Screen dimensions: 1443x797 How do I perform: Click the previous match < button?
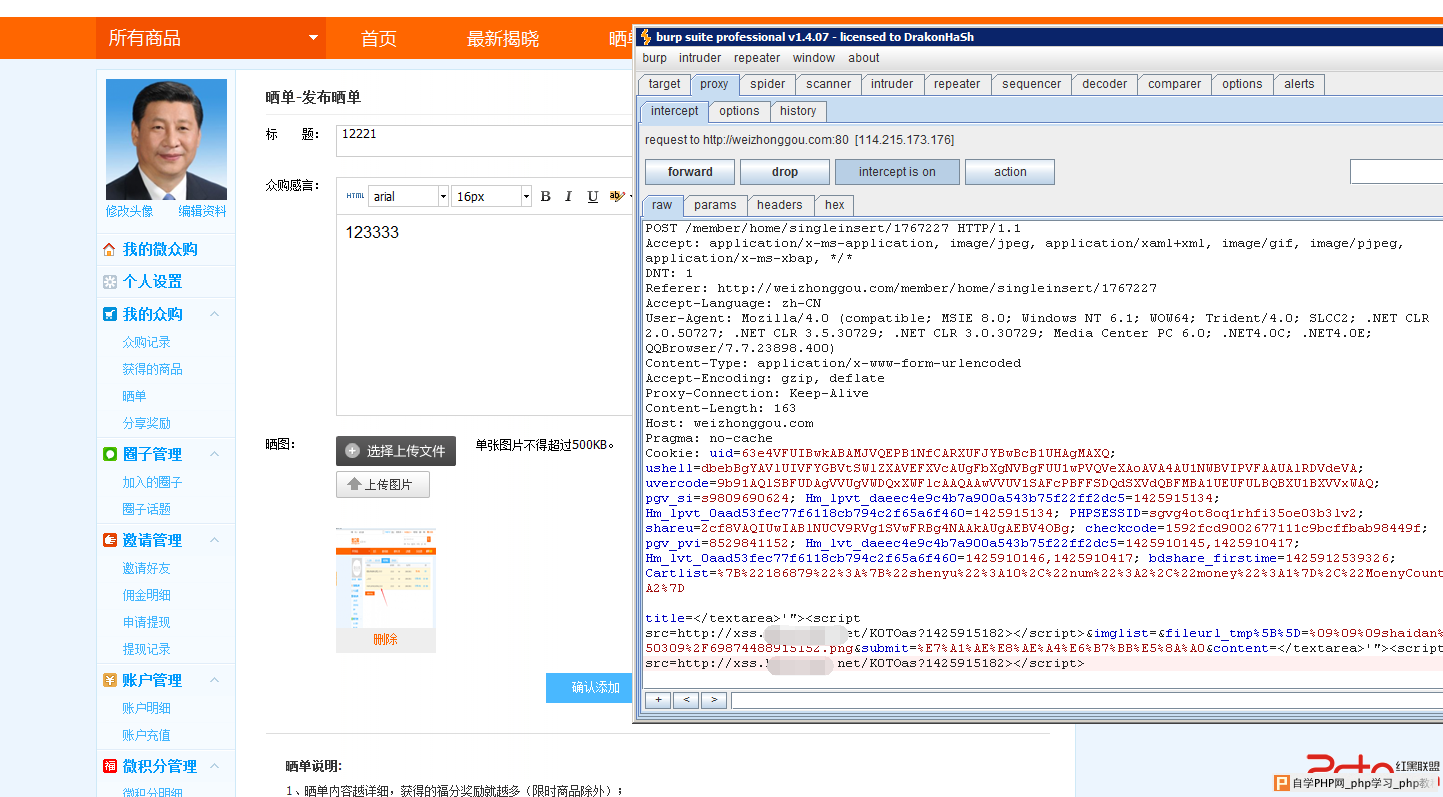click(685, 700)
